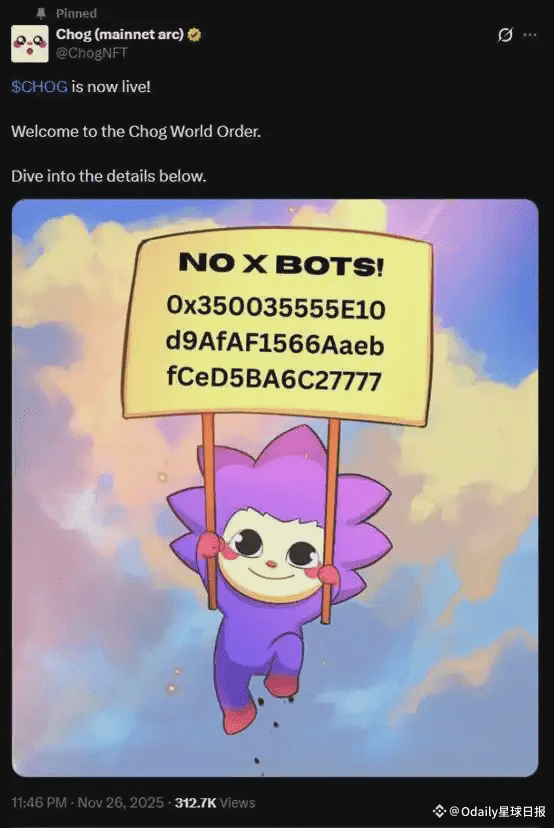Click the 'Nov 26, 2025' date
554x828 pixels.
pyautogui.click(x=120, y=803)
